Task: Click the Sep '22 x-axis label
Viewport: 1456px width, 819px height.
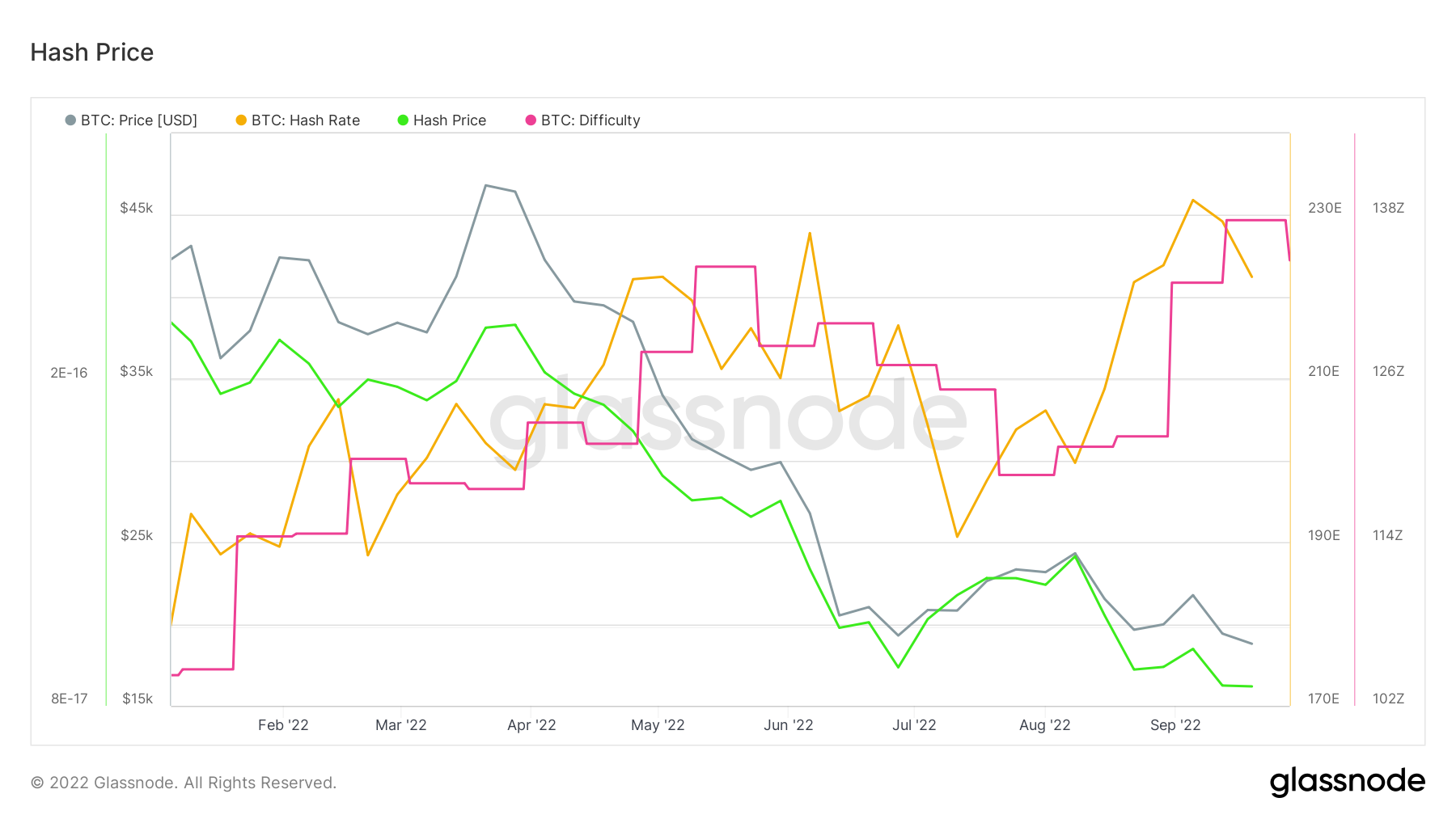Action: 1175,725
